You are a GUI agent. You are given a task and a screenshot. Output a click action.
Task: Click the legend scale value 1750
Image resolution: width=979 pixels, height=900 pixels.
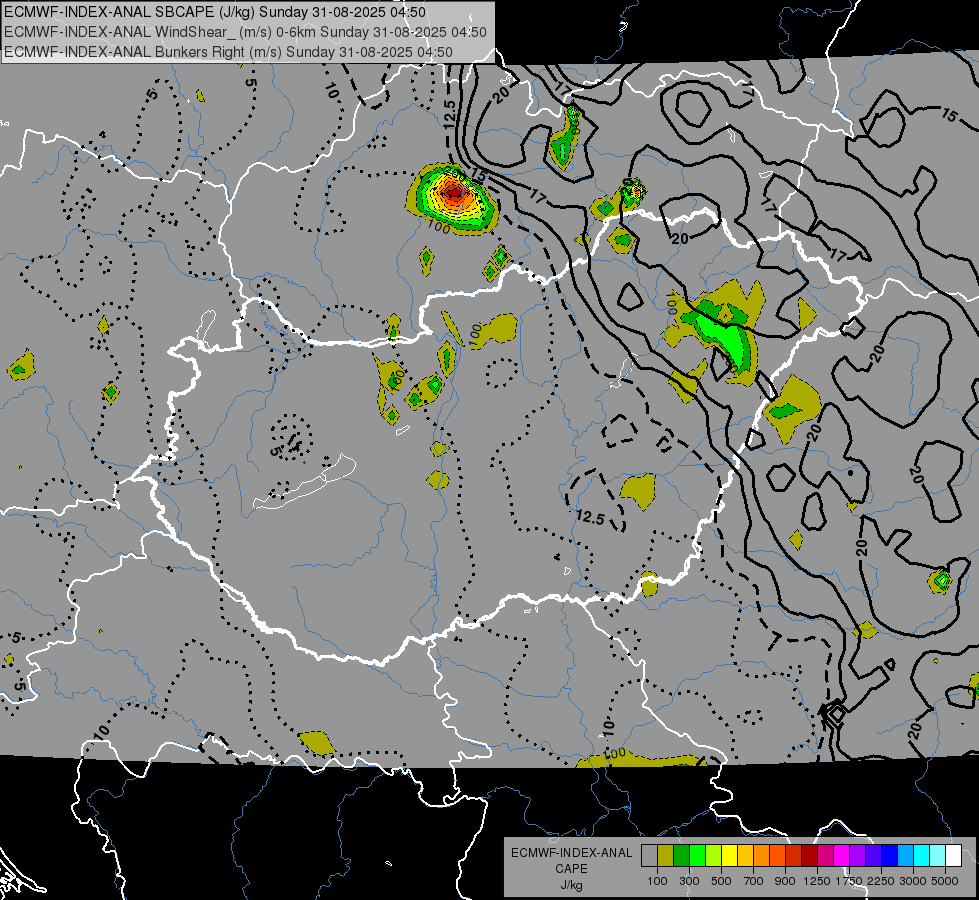[849, 881]
